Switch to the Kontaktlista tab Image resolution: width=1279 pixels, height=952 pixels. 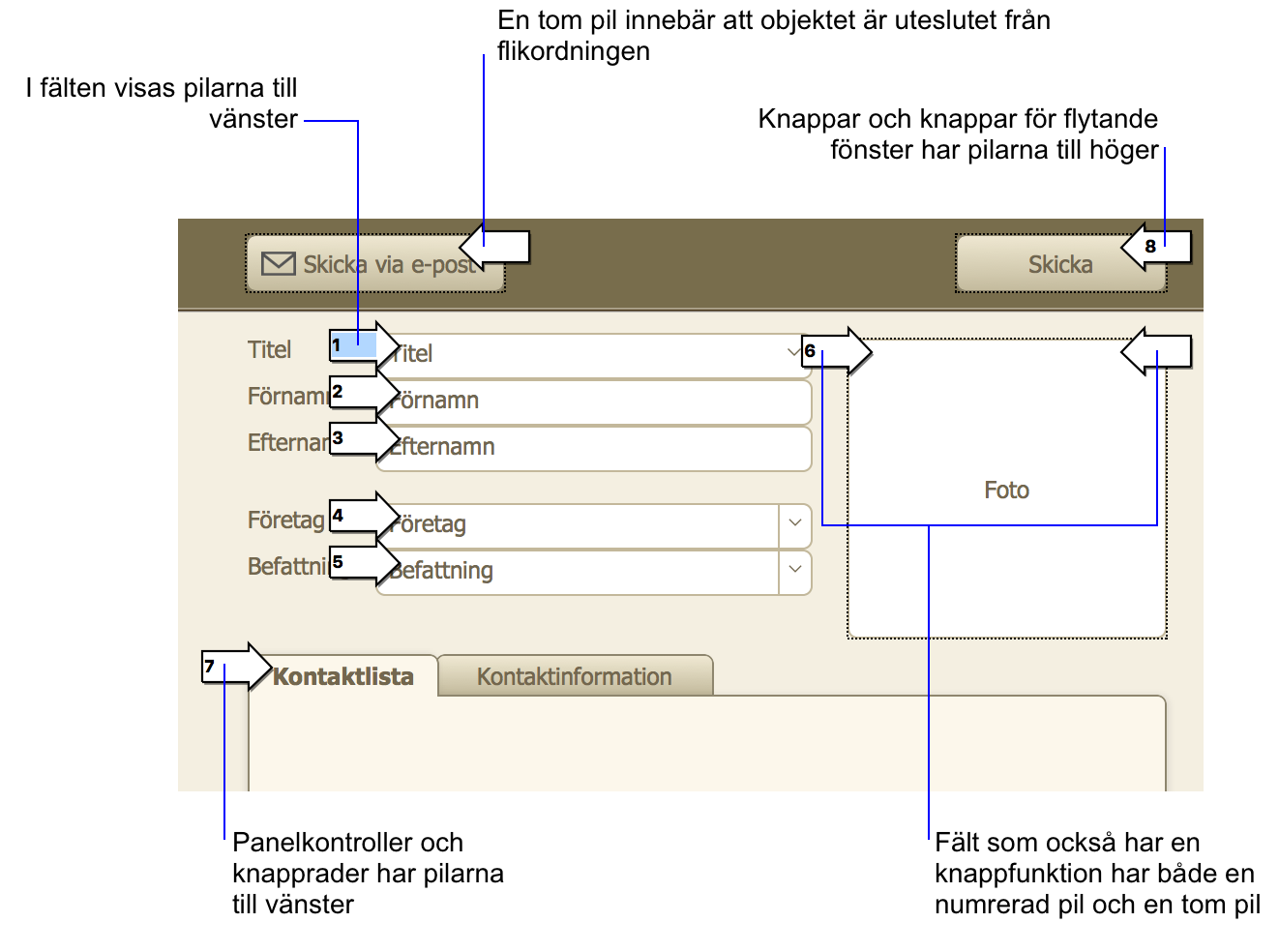tap(343, 676)
